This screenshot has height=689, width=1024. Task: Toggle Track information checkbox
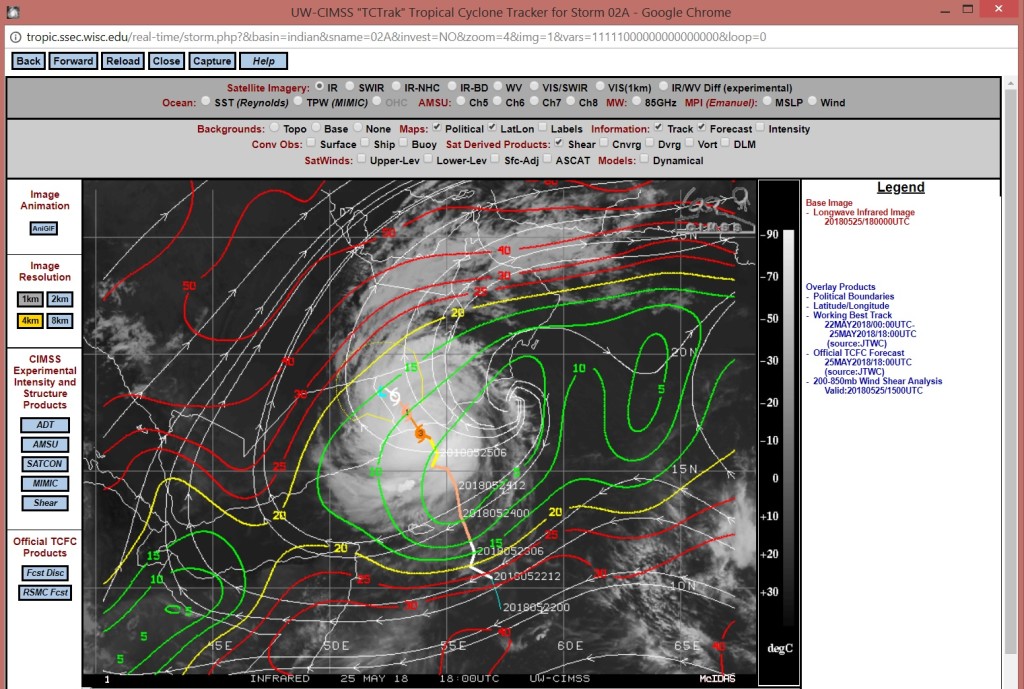point(658,127)
